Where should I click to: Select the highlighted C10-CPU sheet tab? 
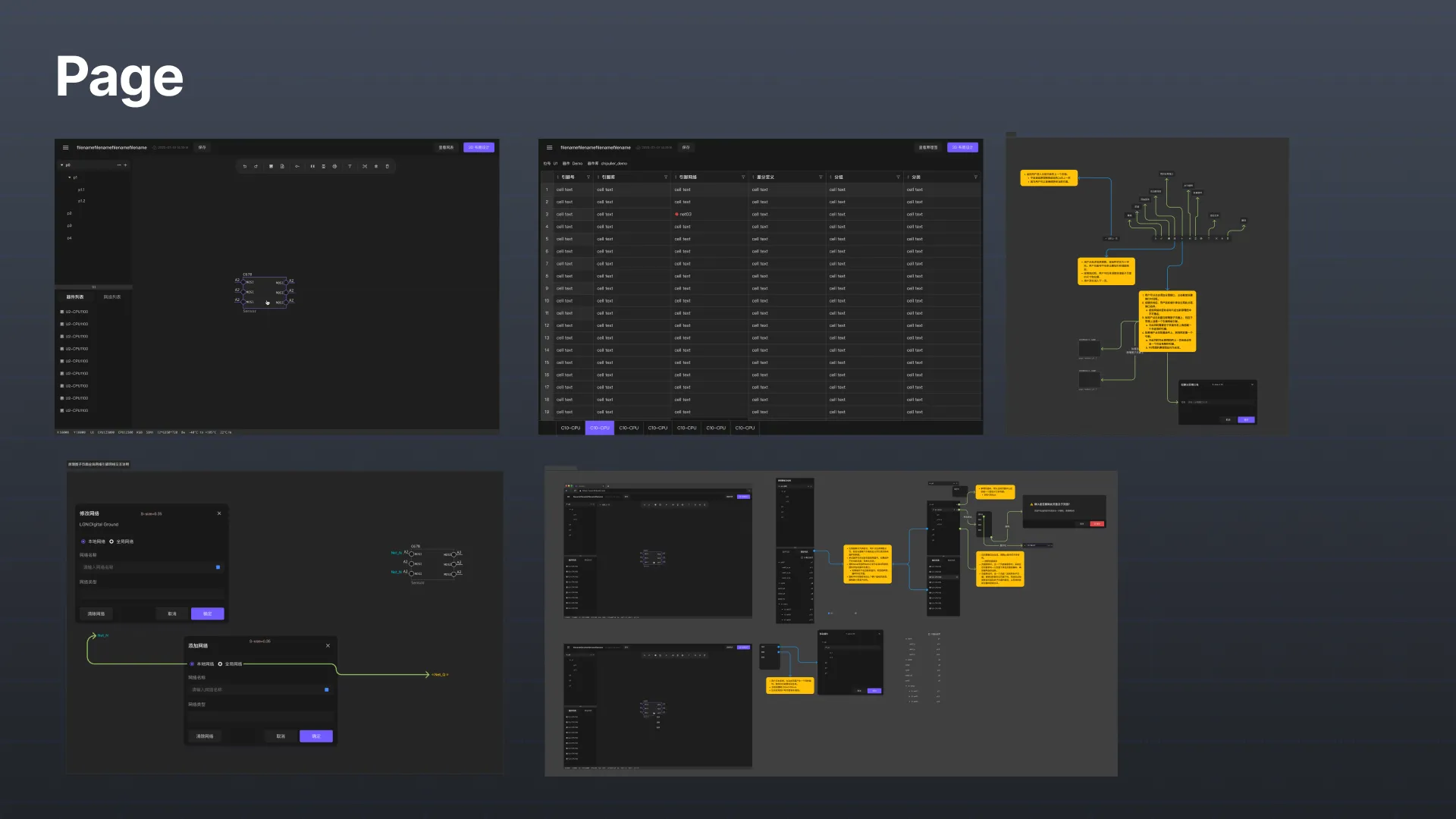[x=599, y=428]
